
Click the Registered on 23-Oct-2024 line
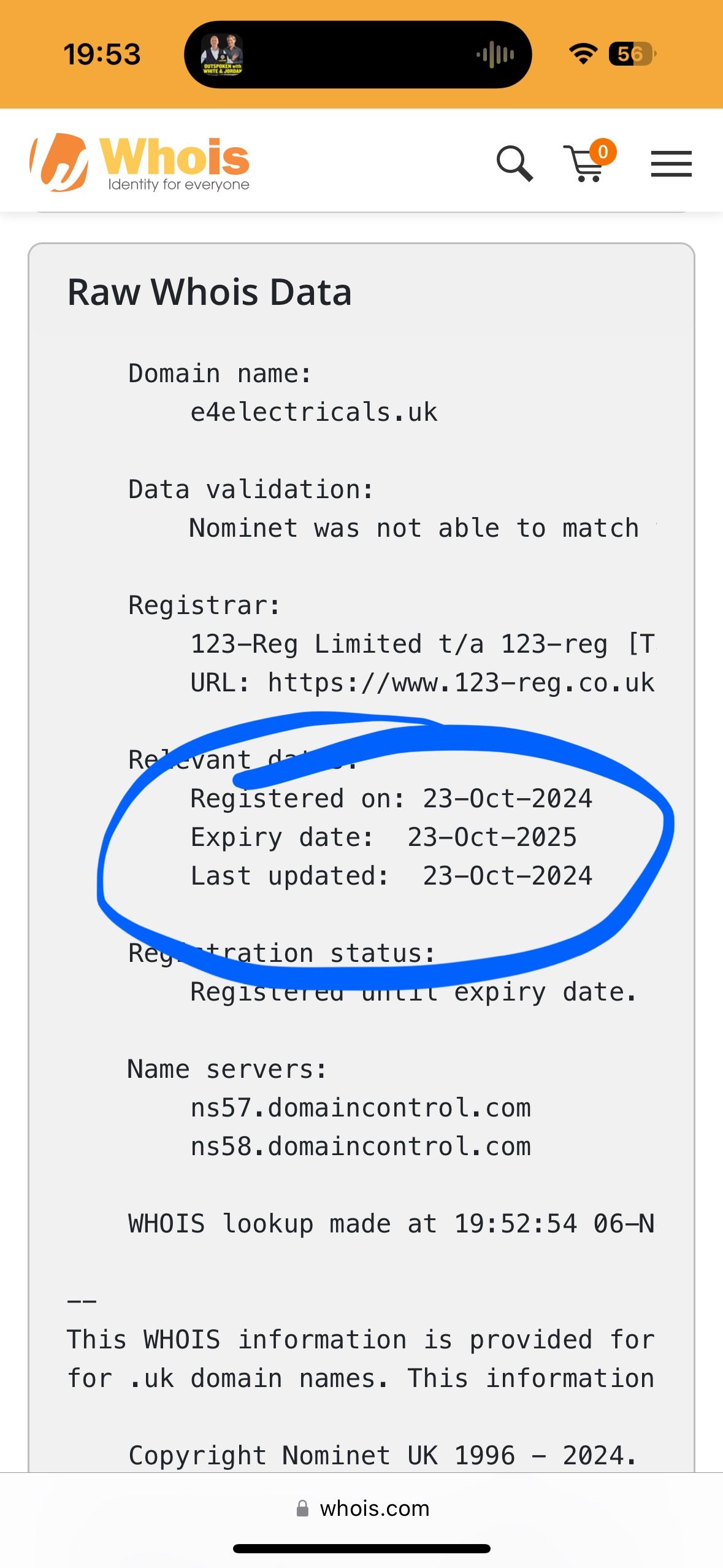pyautogui.click(x=391, y=799)
